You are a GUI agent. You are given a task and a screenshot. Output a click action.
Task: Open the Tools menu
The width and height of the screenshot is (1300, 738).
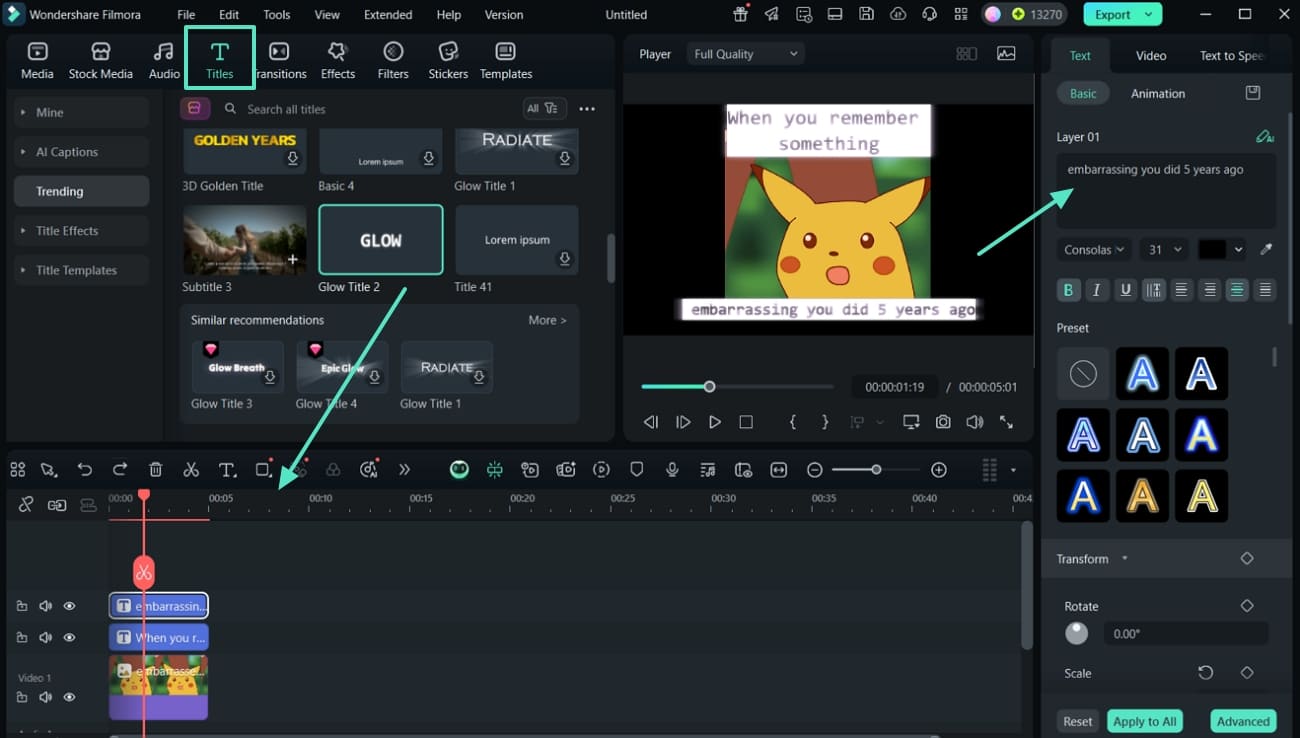[277, 15]
